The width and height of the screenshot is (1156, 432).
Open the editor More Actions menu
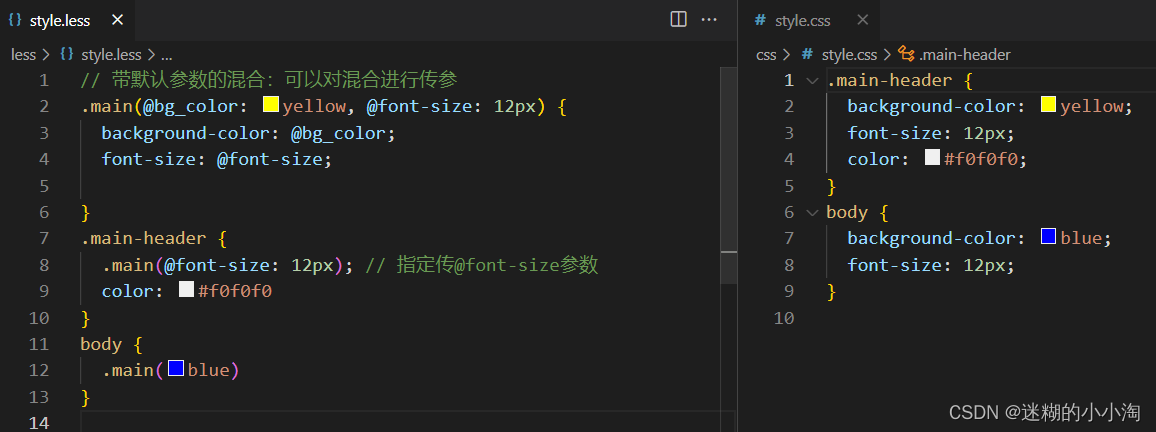(x=708, y=20)
